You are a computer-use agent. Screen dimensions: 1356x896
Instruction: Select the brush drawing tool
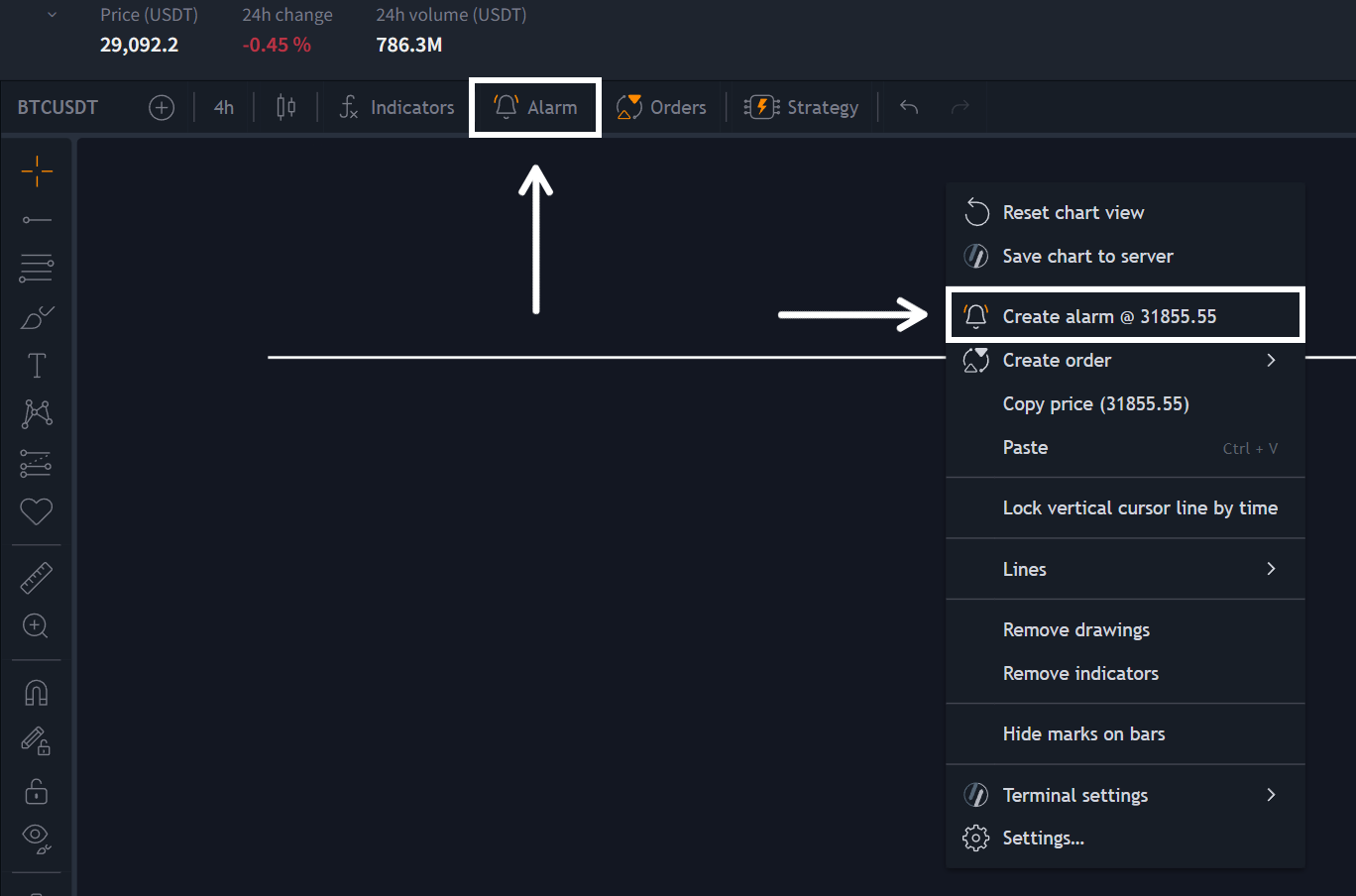[x=37, y=317]
